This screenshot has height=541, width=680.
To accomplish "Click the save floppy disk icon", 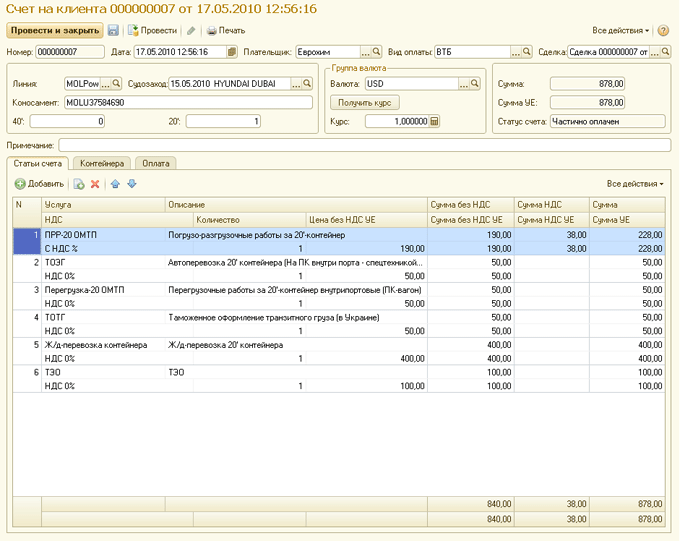I will click(113, 30).
